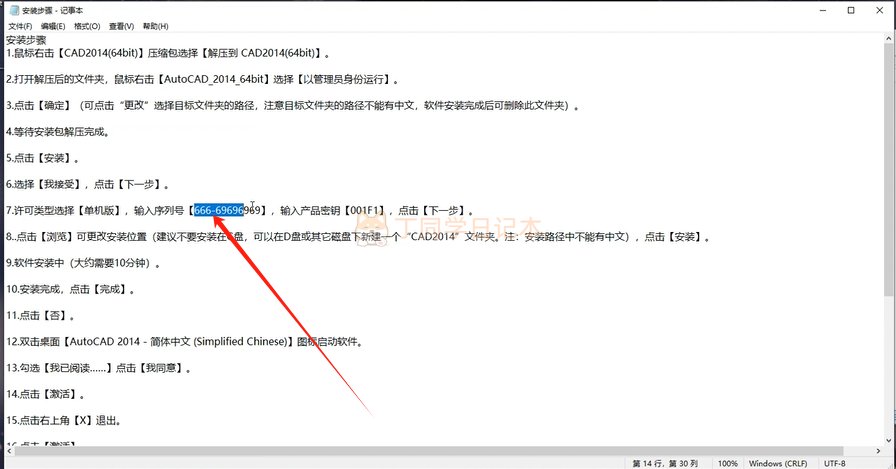Screen dimensions: 896x469
Task: Click line 9 软件安装中 text
Action: point(83,263)
